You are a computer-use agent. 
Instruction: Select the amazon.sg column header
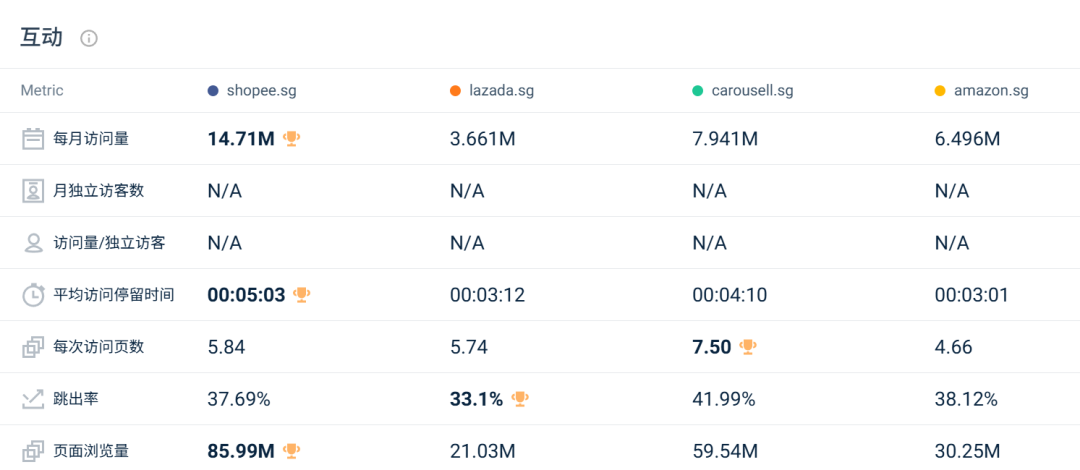991,91
